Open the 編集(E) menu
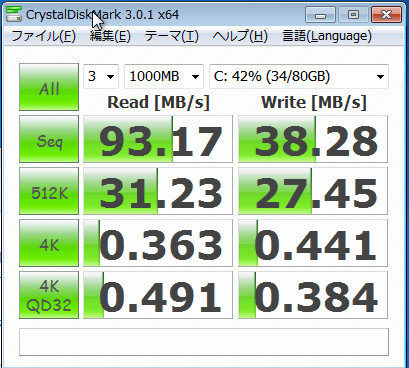Image resolution: width=409 pixels, height=368 pixels. point(110,36)
